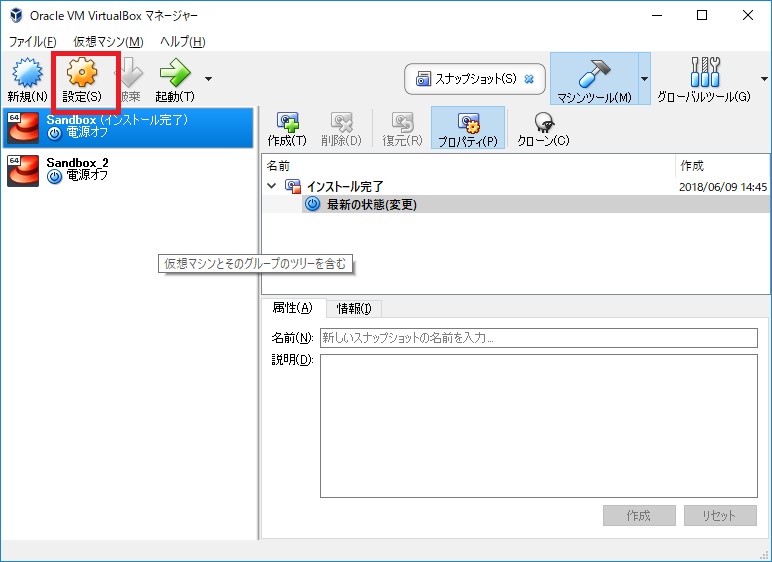Click the 作成 column header
This screenshot has height=562, width=772.
click(x=722, y=165)
